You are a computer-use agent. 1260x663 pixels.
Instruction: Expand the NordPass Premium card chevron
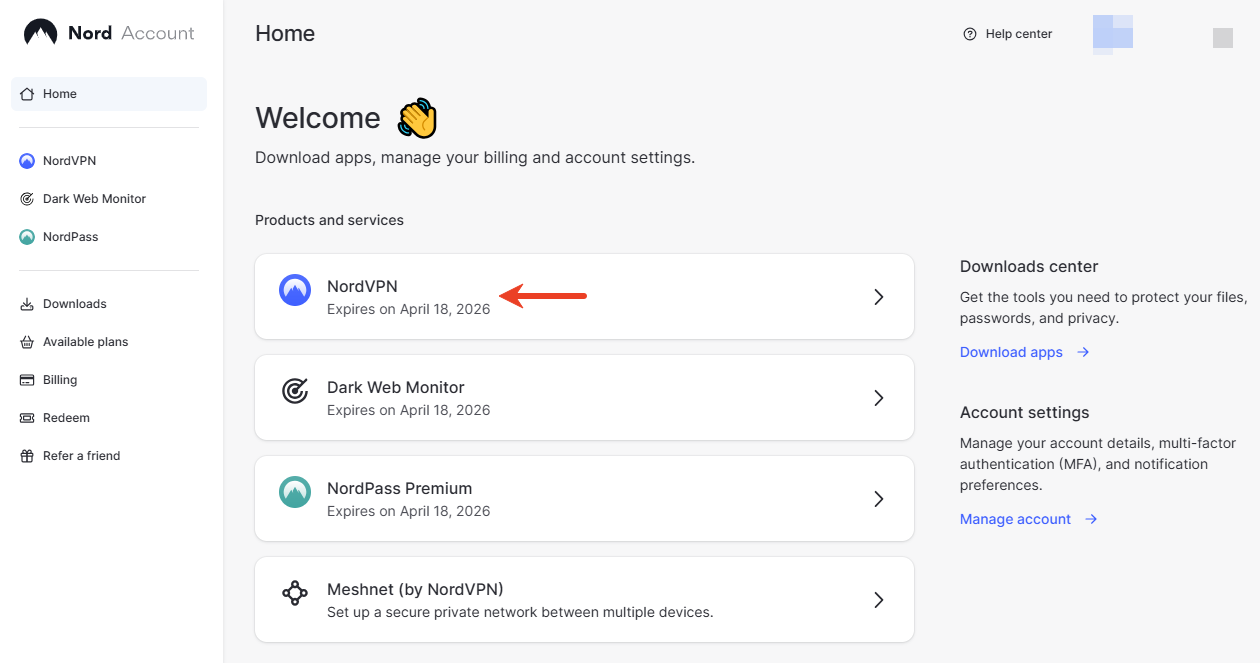(879, 499)
